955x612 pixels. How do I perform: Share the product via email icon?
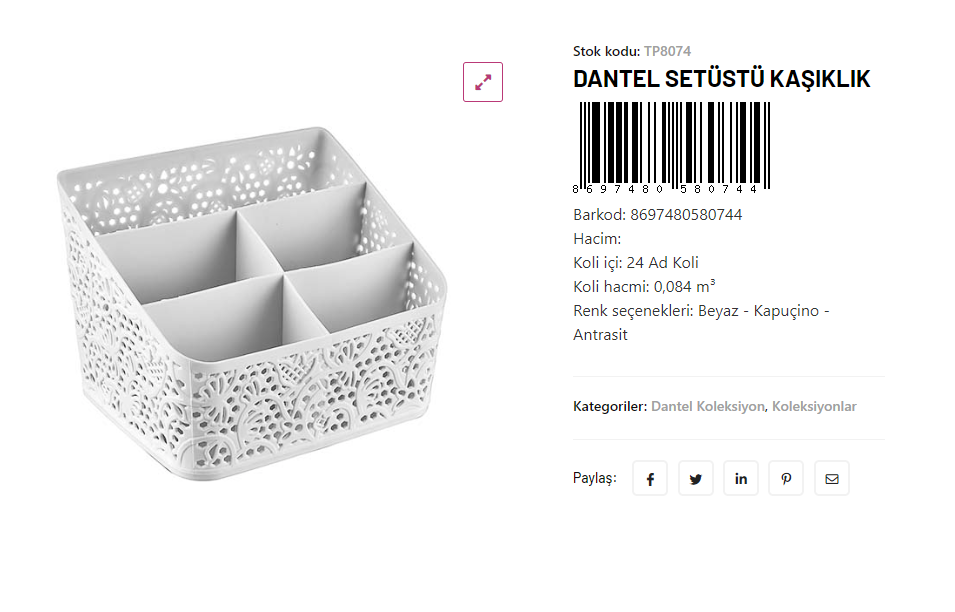pos(832,479)
